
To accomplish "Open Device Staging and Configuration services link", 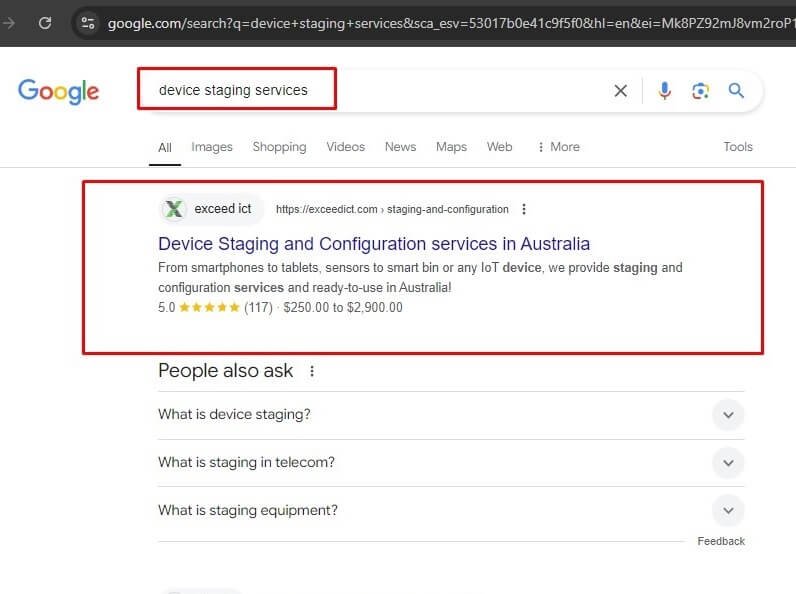I will (x=374, y=244).
